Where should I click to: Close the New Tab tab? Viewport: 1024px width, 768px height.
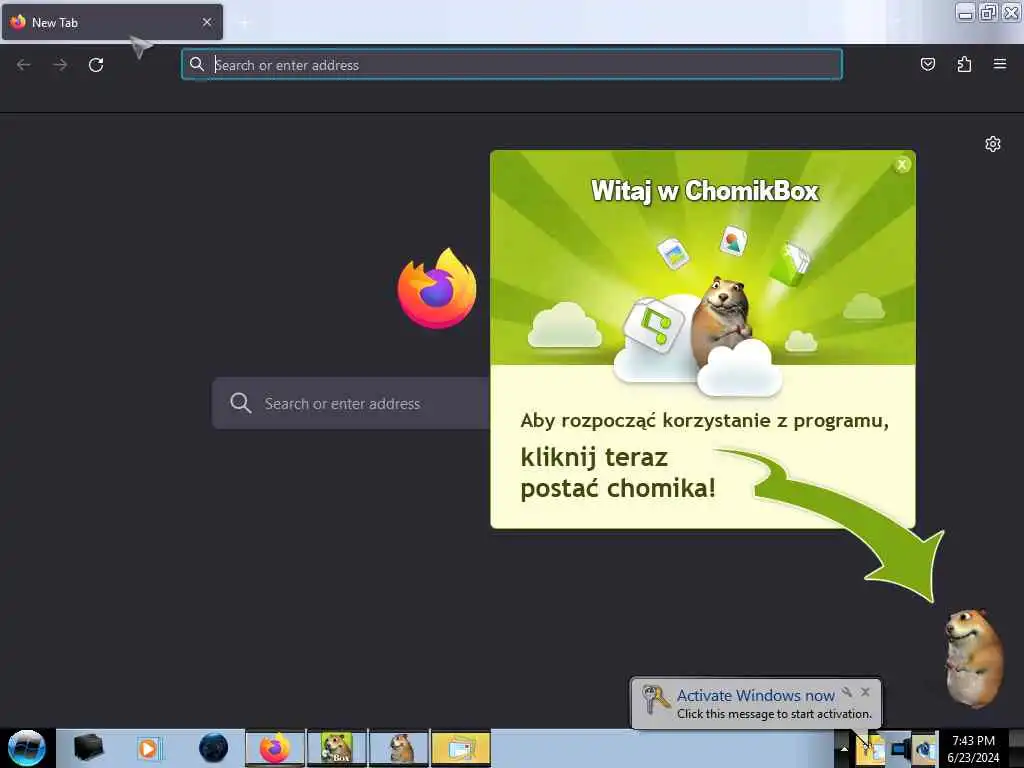pos(207,22)
